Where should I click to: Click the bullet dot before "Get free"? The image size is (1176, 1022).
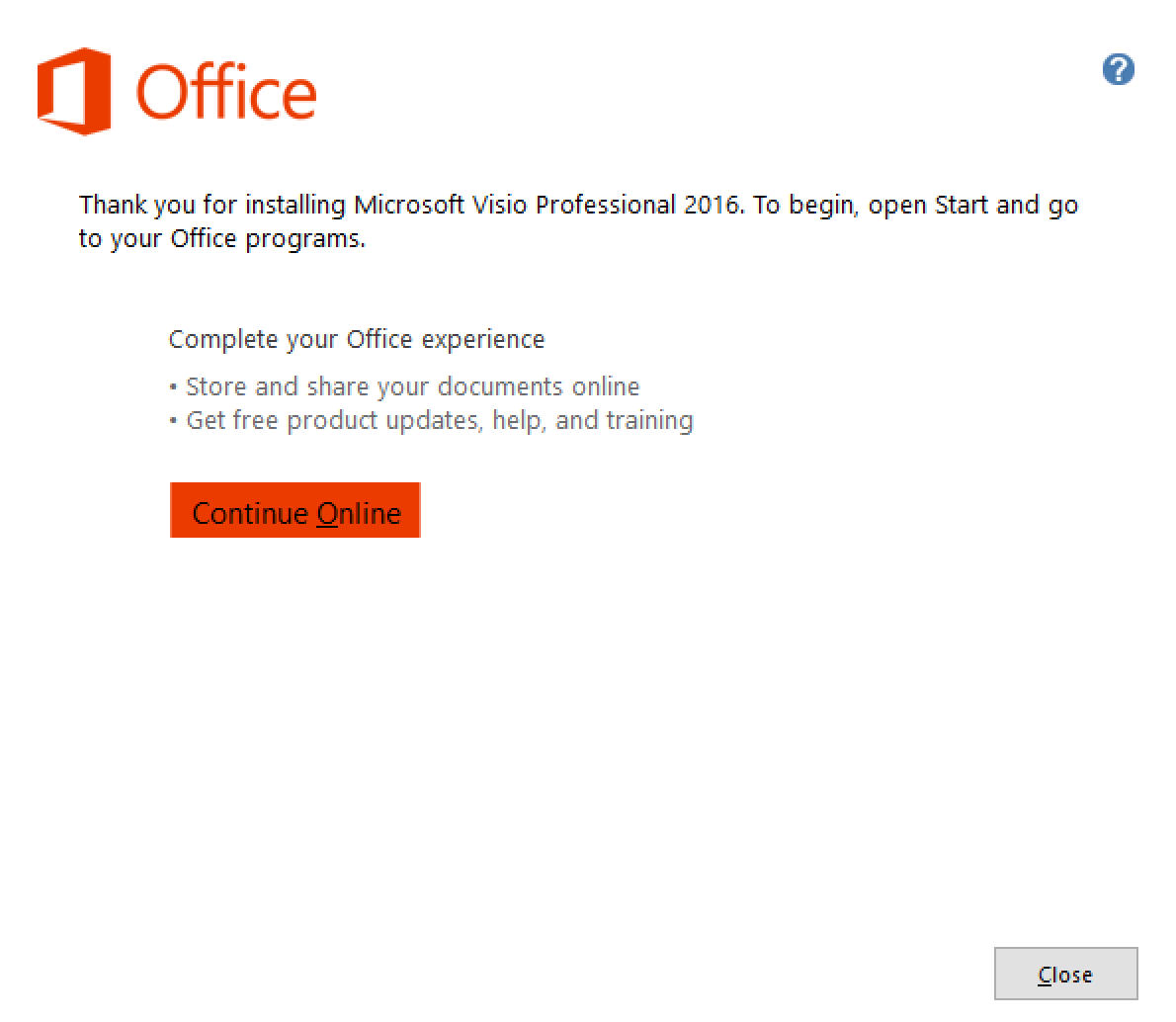click(174, 421)
